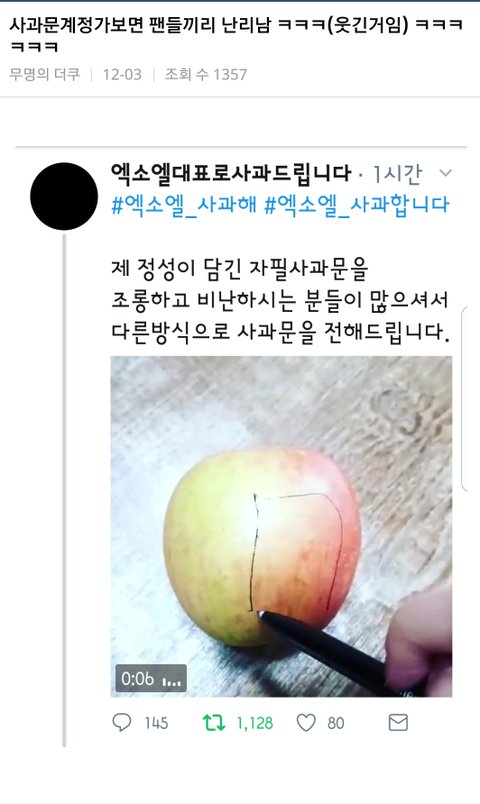
Task: Open the 엑소엘대표로사과드립니다 account name
Action: (231, 173)
